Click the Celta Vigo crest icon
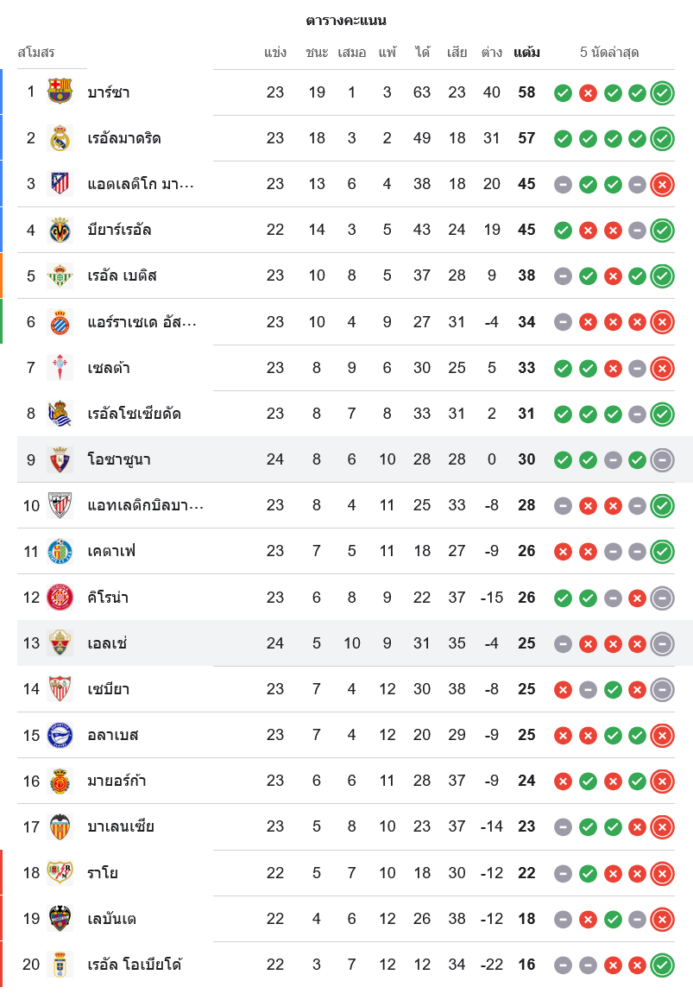This screenshot has width=693, height=1000. (x=60, y=368)
